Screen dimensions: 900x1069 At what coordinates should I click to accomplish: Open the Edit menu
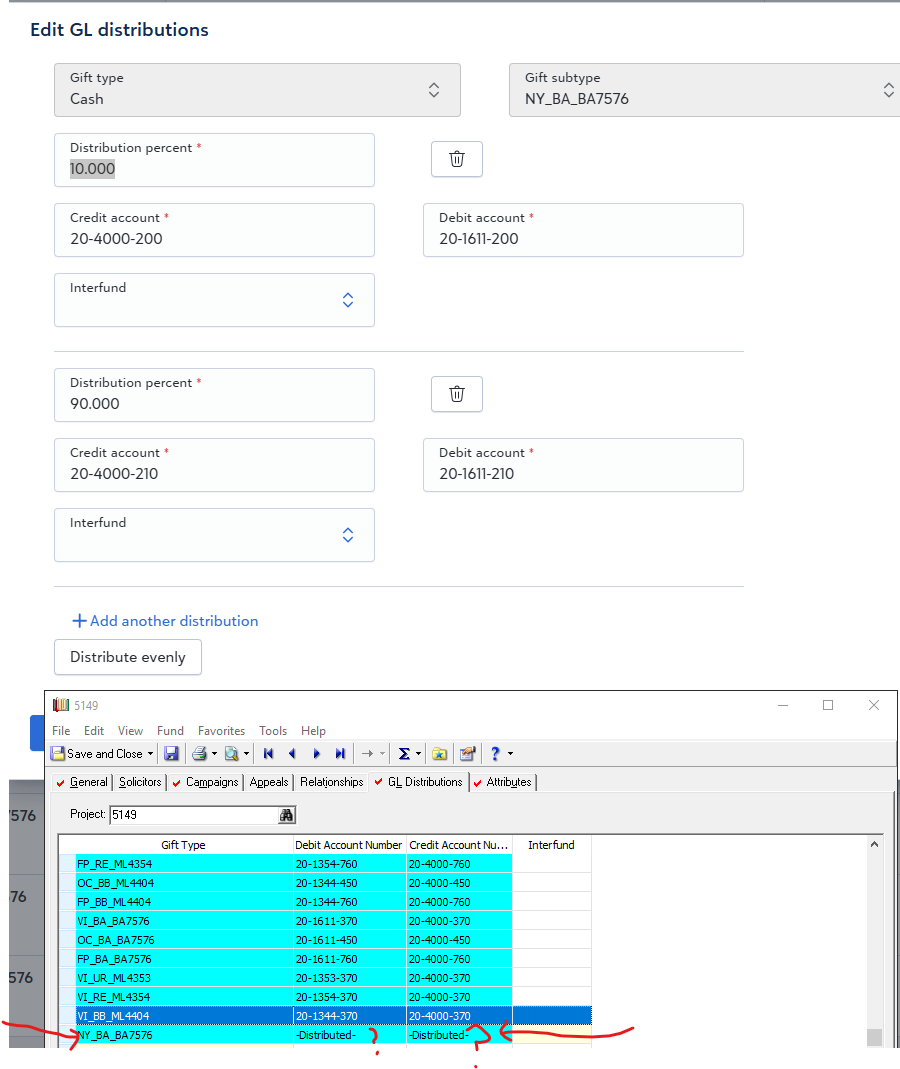coord(94,731)
